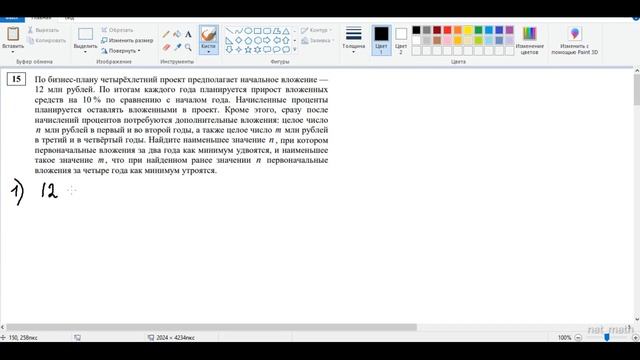Select the Fill with color bucket tool
640x360 pixels.
[x=177, y=34]
